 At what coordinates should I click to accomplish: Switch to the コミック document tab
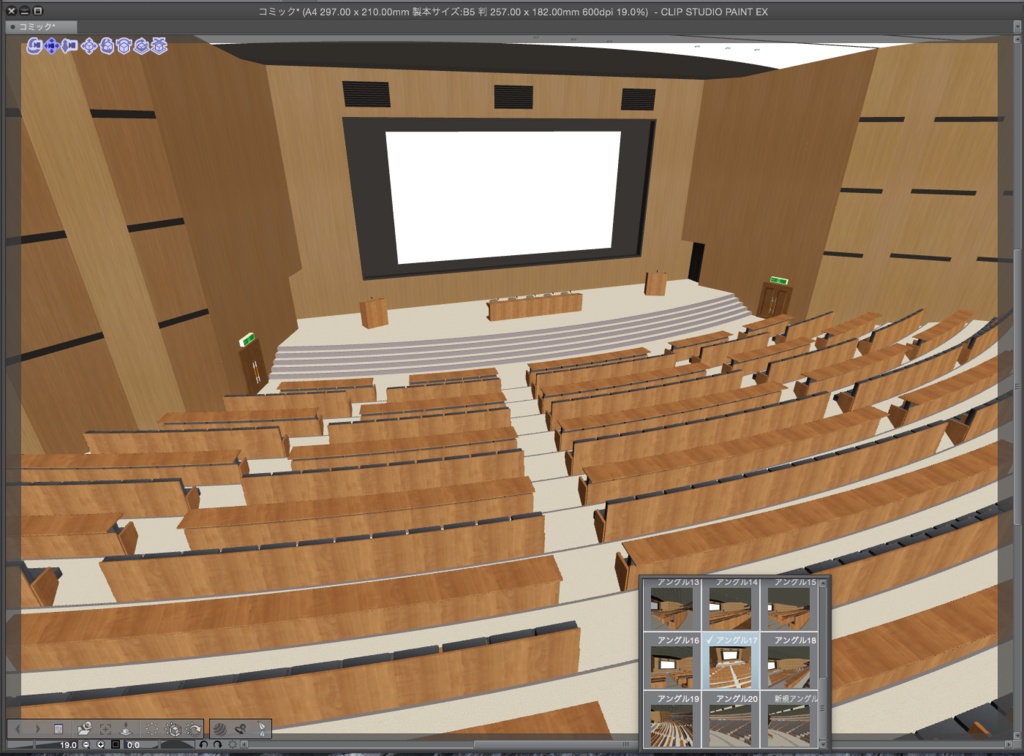click(40, 27)
